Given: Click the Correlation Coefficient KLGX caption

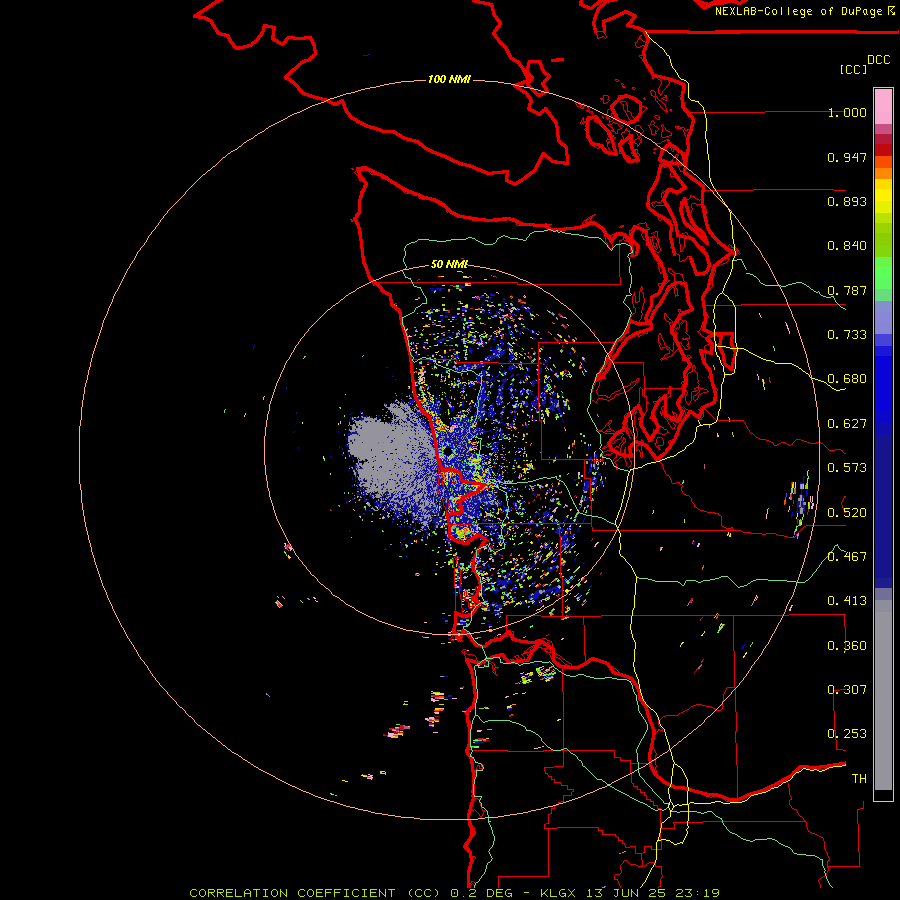Looking at the screenshot, I should point(455,893).
